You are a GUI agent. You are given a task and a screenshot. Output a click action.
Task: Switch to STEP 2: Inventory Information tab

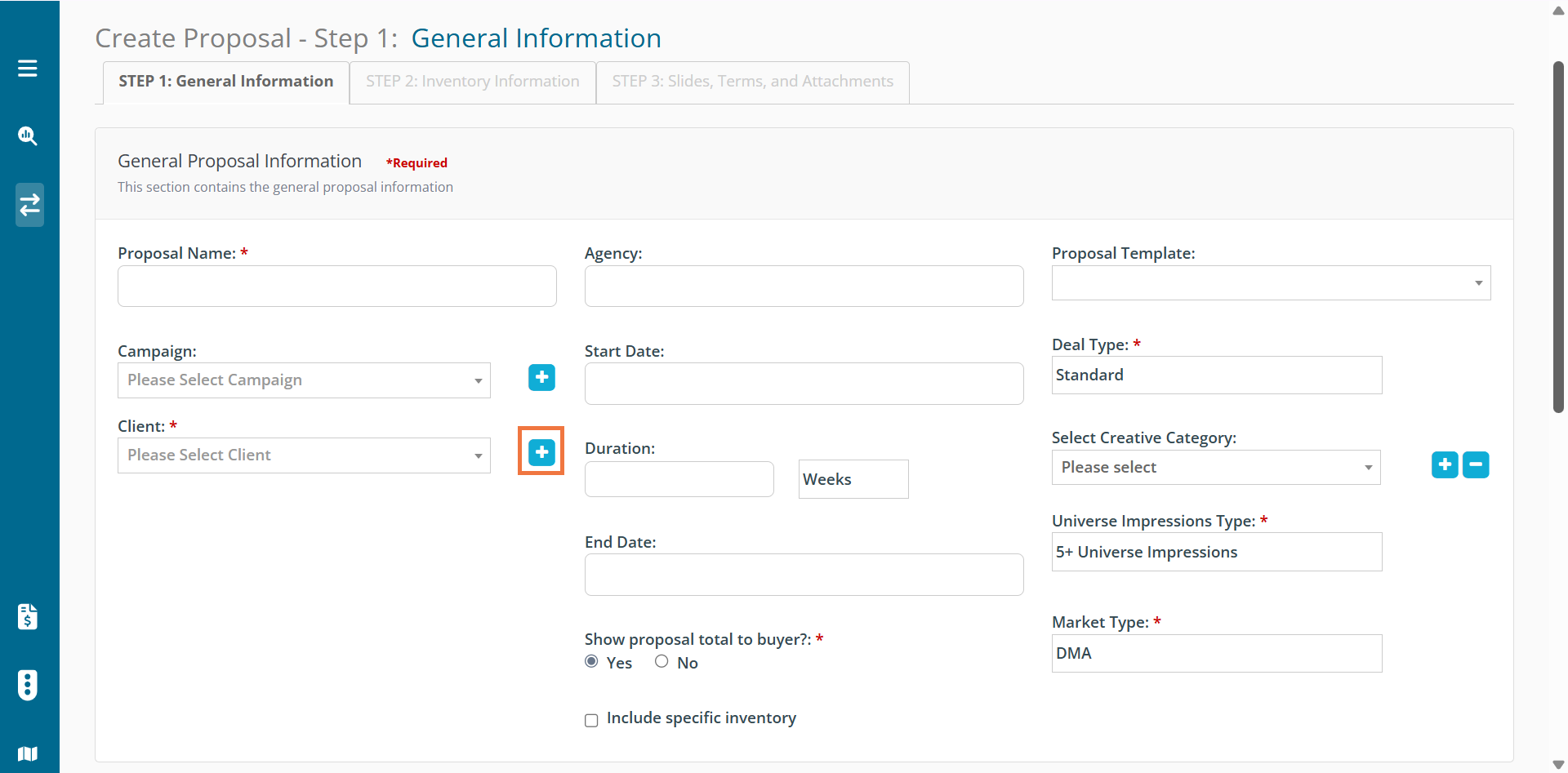(472, 82)
